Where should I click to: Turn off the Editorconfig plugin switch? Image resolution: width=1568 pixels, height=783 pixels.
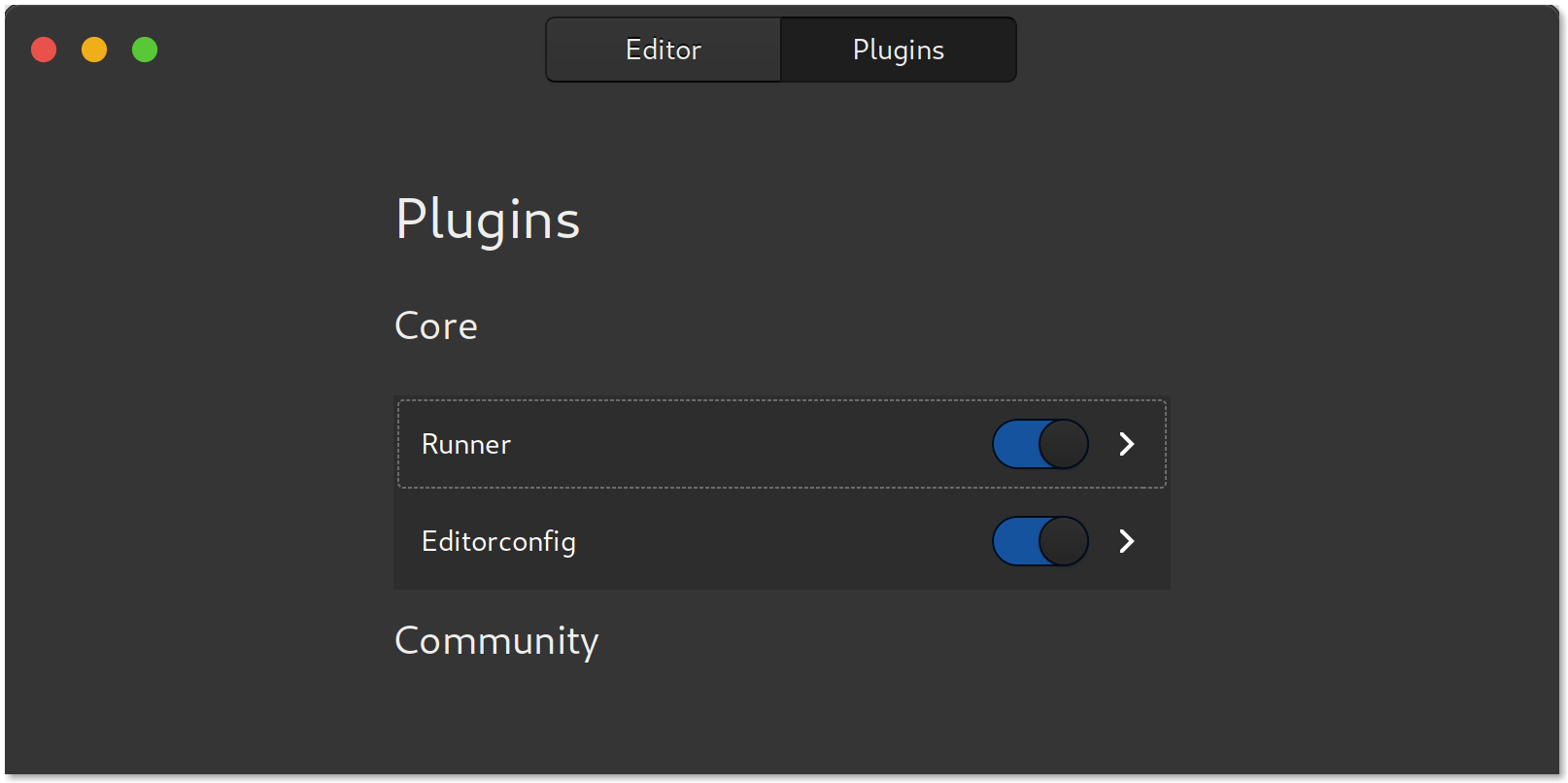point(1040,541)
